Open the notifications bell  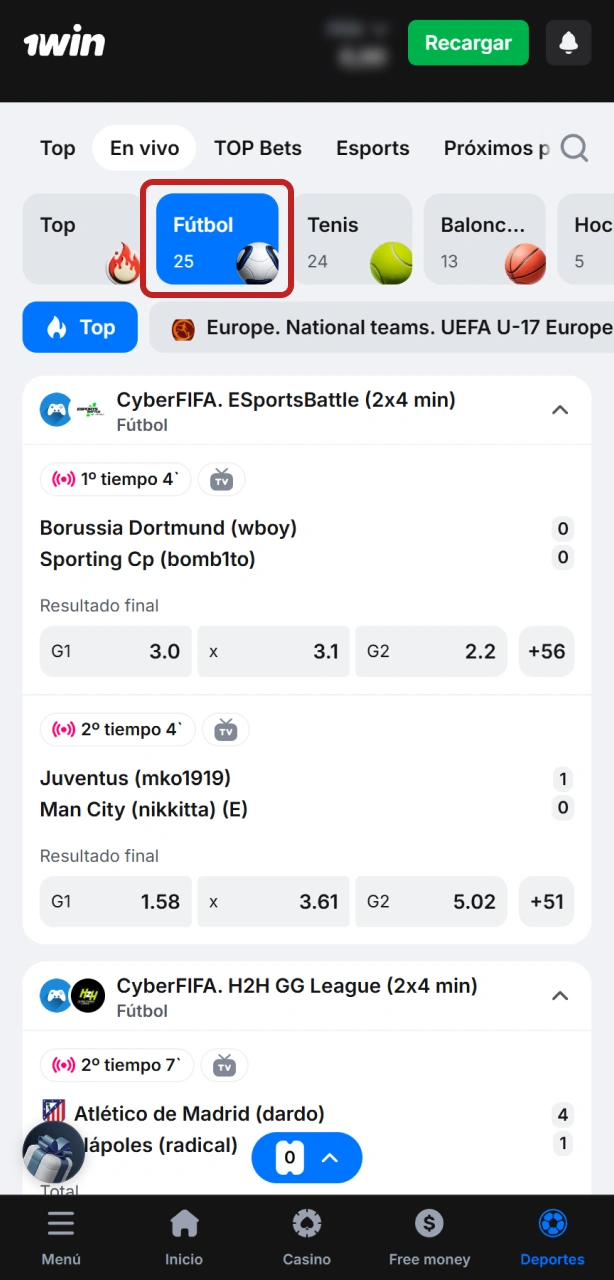click(x=568, y=43)
